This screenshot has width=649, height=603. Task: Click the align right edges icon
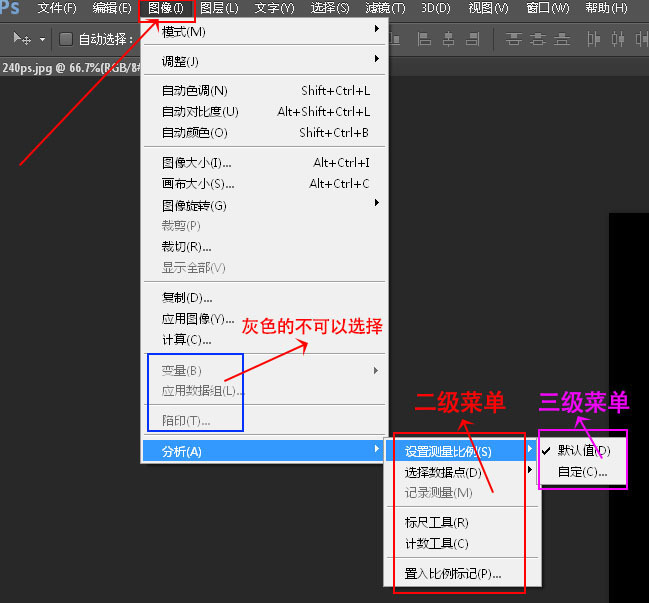pos(470,40)
